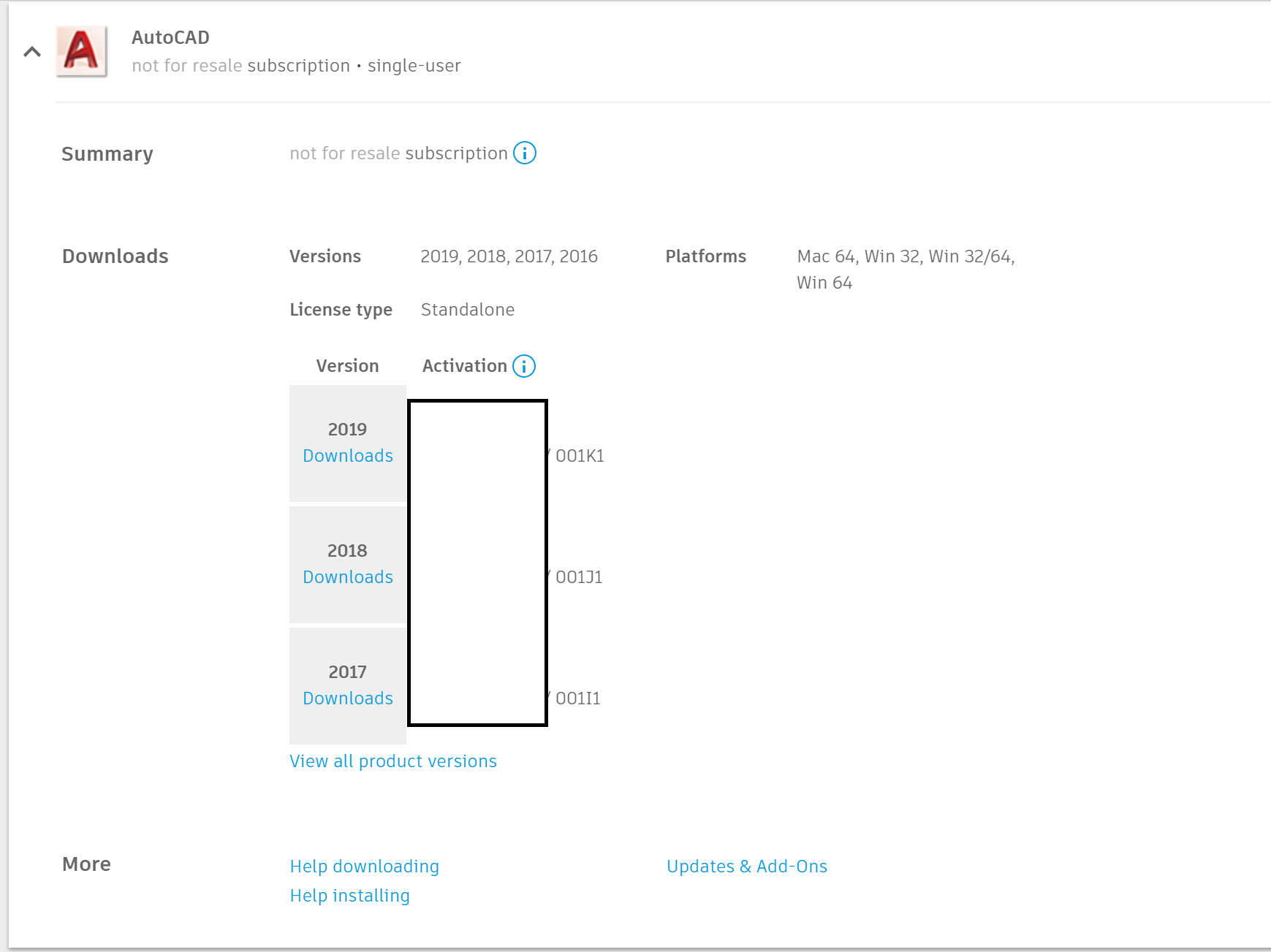
Task: Click the chevron next to the product logo
Action: 31,52
